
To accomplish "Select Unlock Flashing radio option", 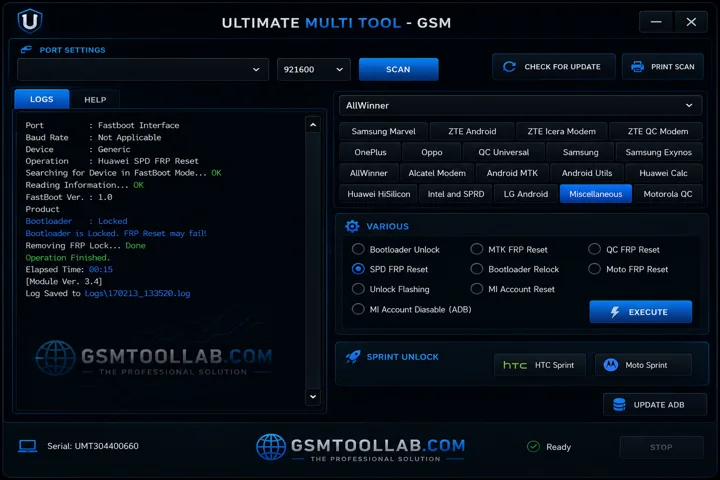I will [x=358, y=289].
